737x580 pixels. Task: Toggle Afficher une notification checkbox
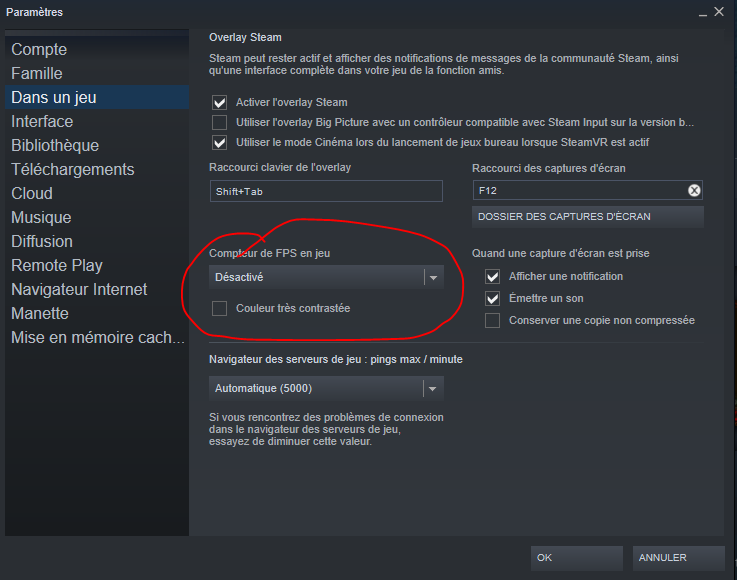point(493,276)
